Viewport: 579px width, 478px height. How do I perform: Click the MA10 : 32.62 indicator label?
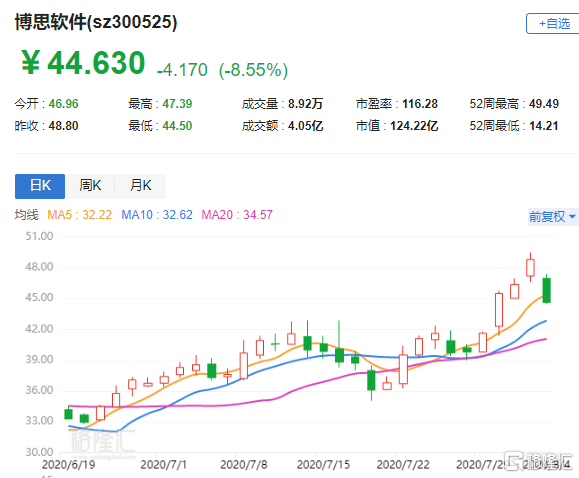tap(157, 215)
